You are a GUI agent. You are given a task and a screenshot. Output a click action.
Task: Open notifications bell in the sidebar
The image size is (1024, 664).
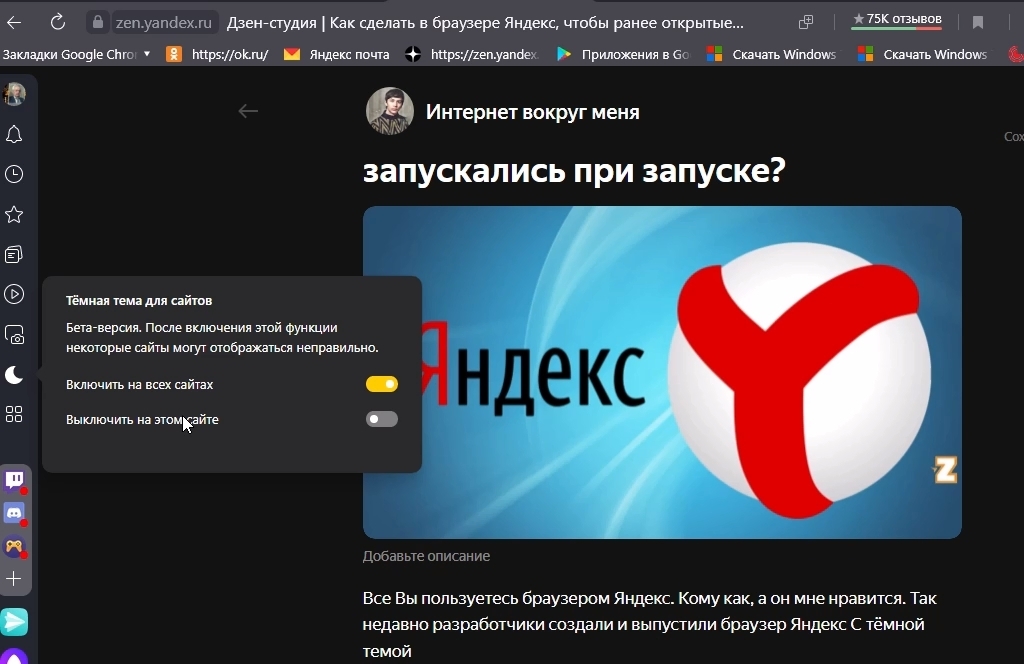14,135
